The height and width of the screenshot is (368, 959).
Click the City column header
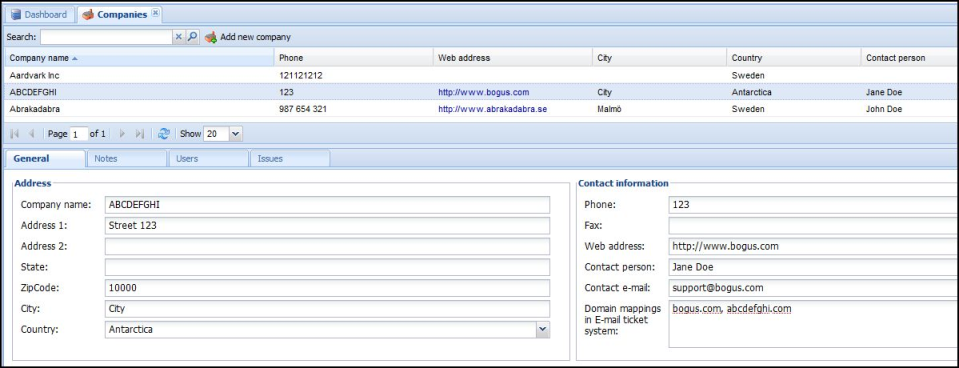(659, 58)
